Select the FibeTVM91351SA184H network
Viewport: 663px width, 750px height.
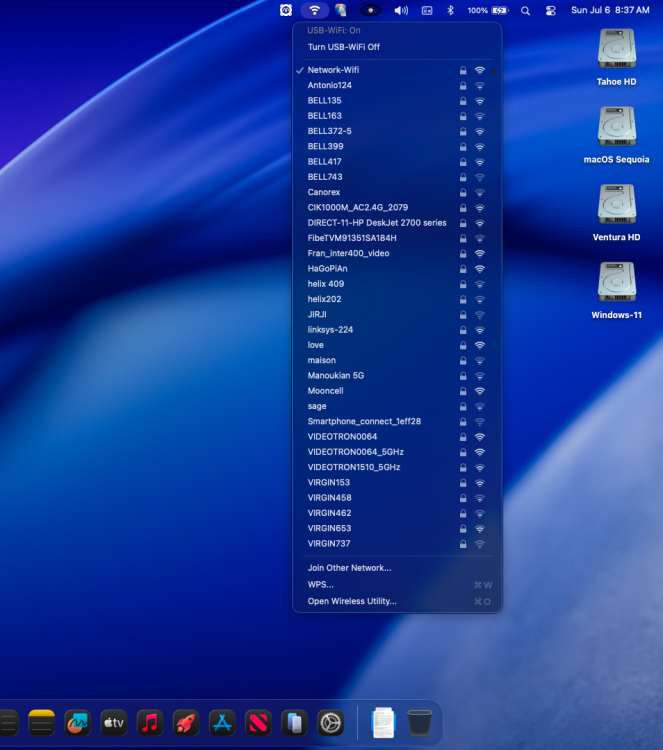(x=397, y=238)
